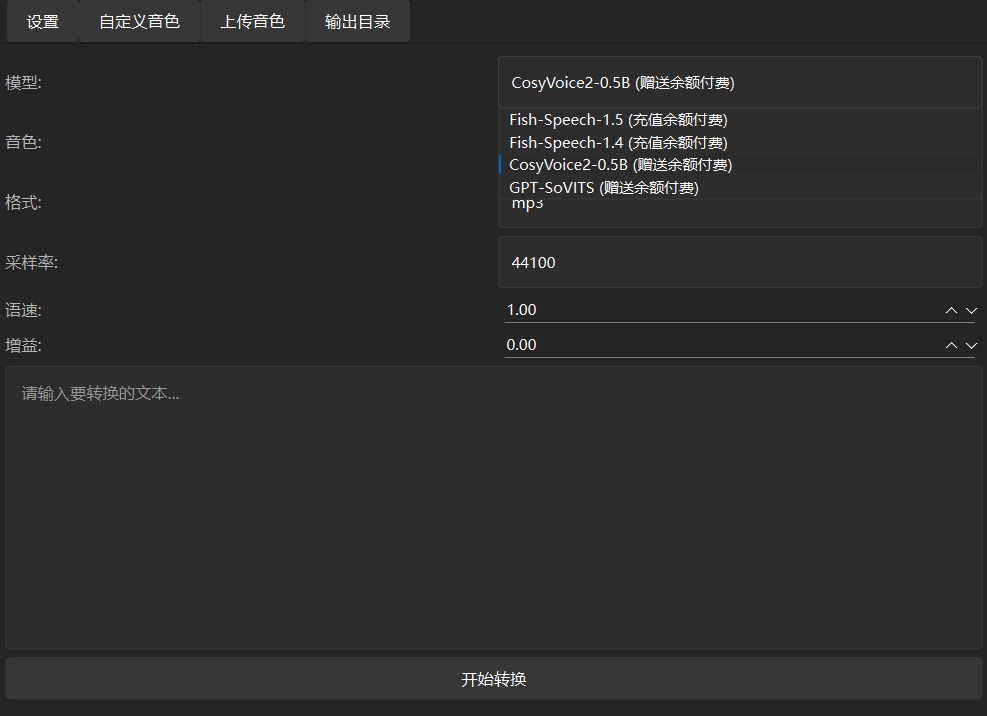
Task: Click the 音色: label
Action: click(23, 142)
